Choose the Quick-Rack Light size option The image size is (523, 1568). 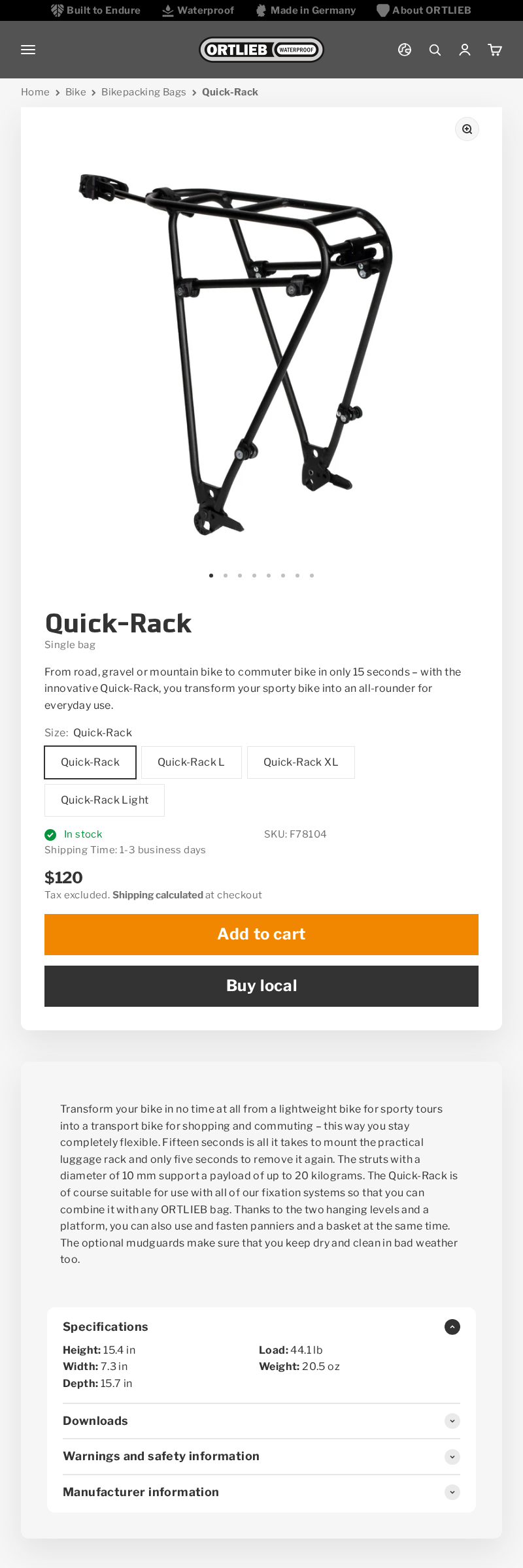[x=105, y=800]
